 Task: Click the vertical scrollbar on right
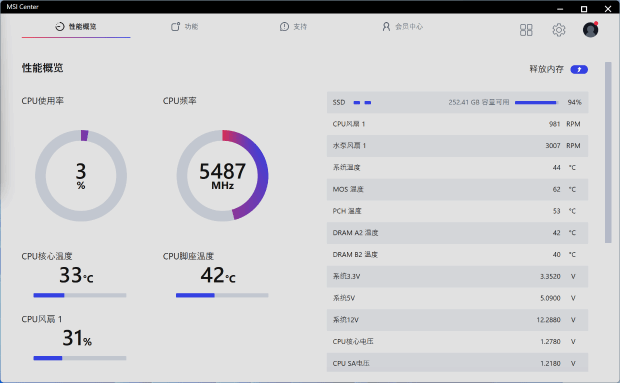[x=608, y=152]
